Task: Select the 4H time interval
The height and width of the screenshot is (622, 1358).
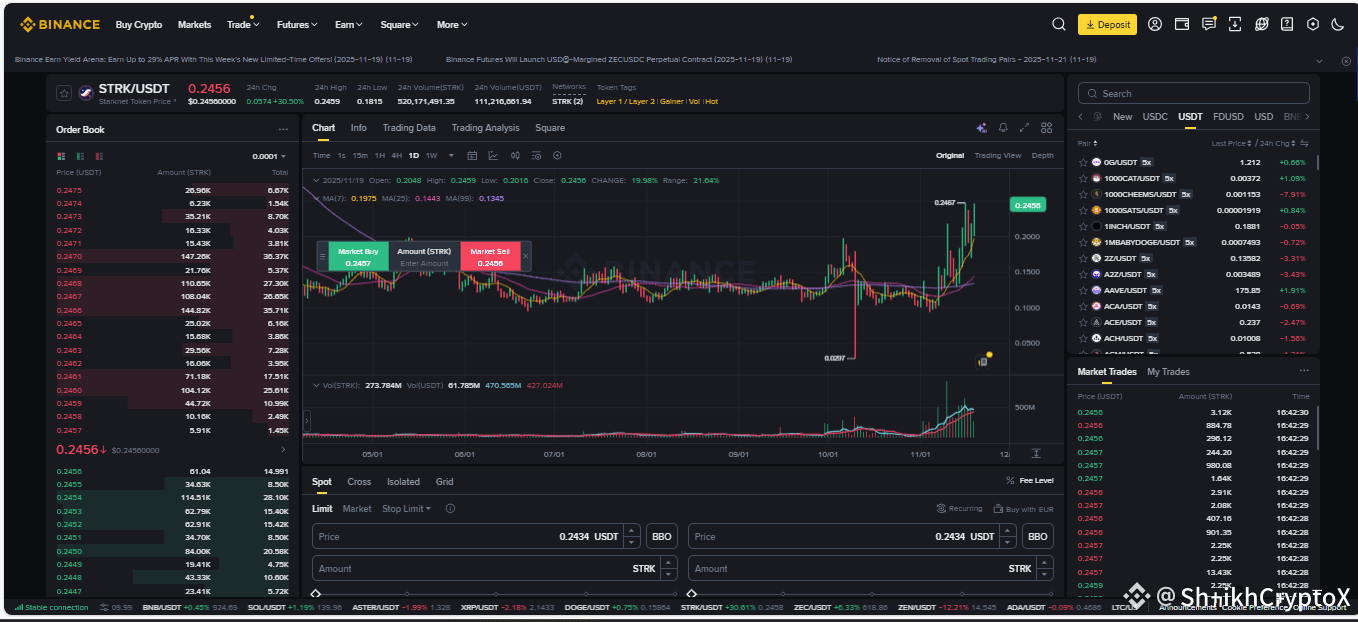Action: 397,155
